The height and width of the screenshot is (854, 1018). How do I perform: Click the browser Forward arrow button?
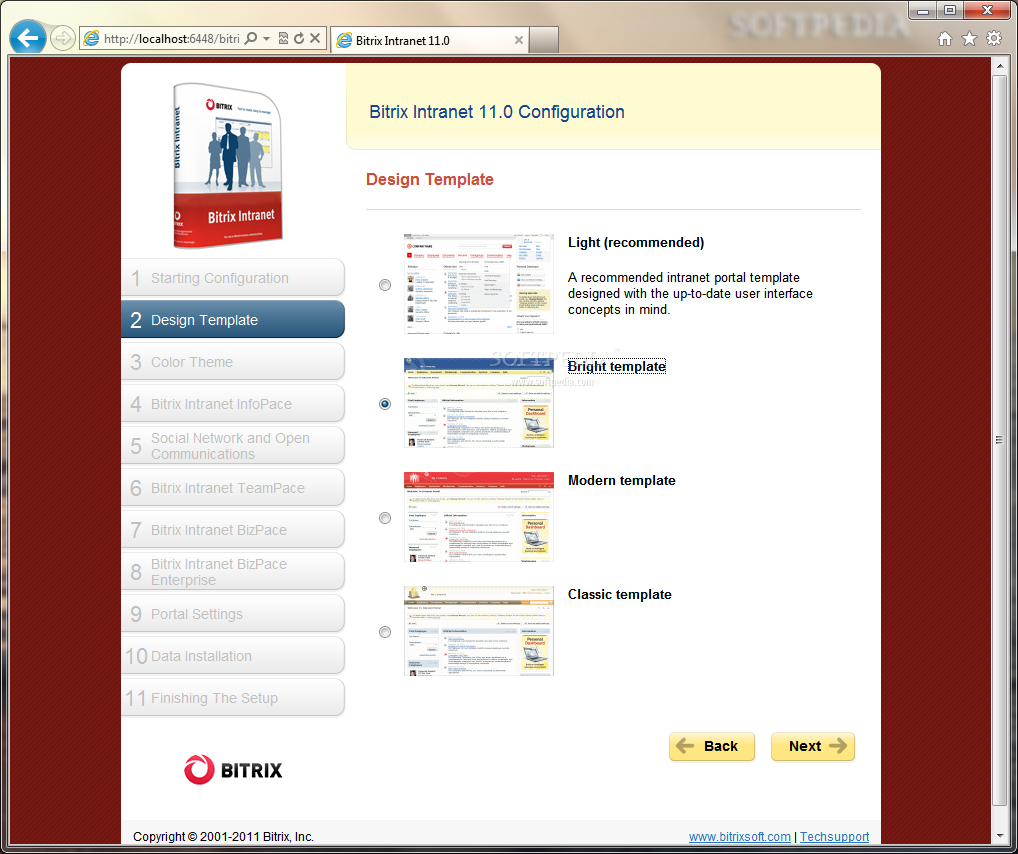pyautogui.click(x=62, y=39)
